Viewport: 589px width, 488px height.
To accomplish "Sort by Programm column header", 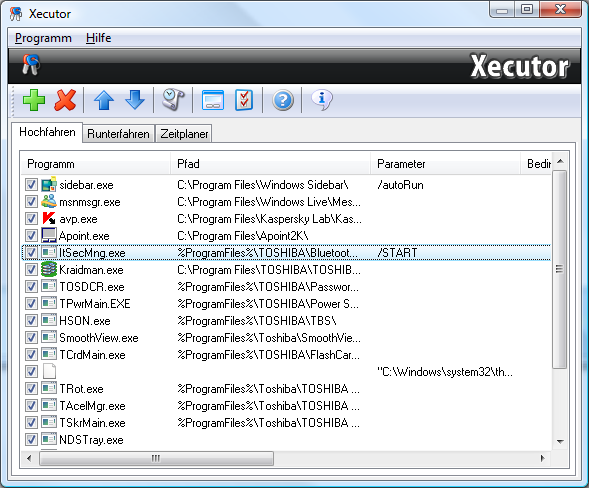I will [x=95, y=164].
